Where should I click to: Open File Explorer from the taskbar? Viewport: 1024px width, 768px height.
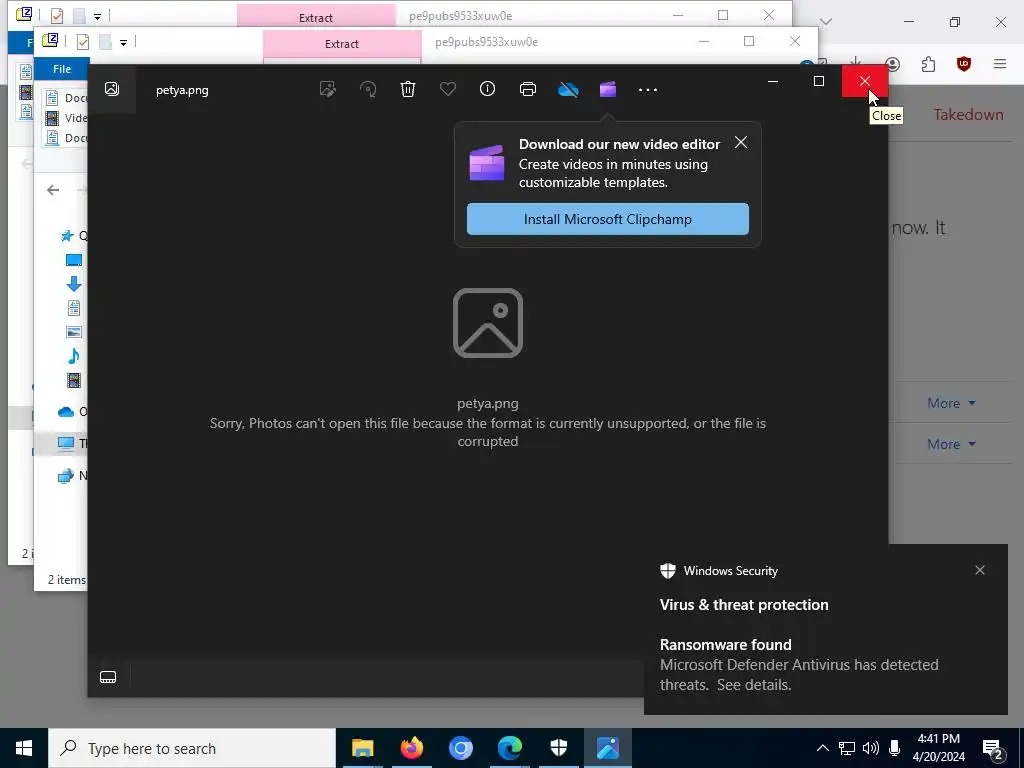(x=362, y=748)
